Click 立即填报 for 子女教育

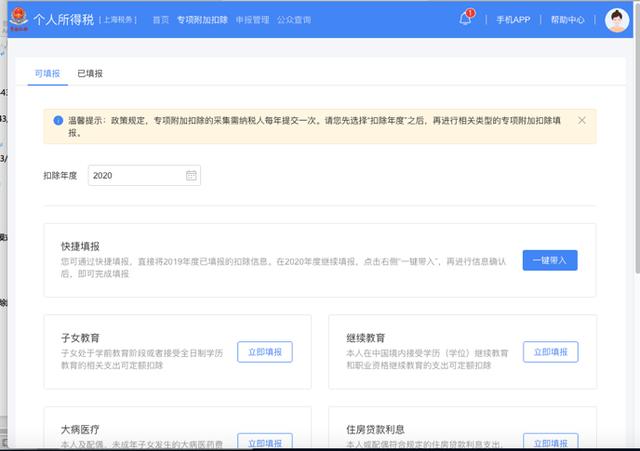pyautogui.click(x=265, y=352)
